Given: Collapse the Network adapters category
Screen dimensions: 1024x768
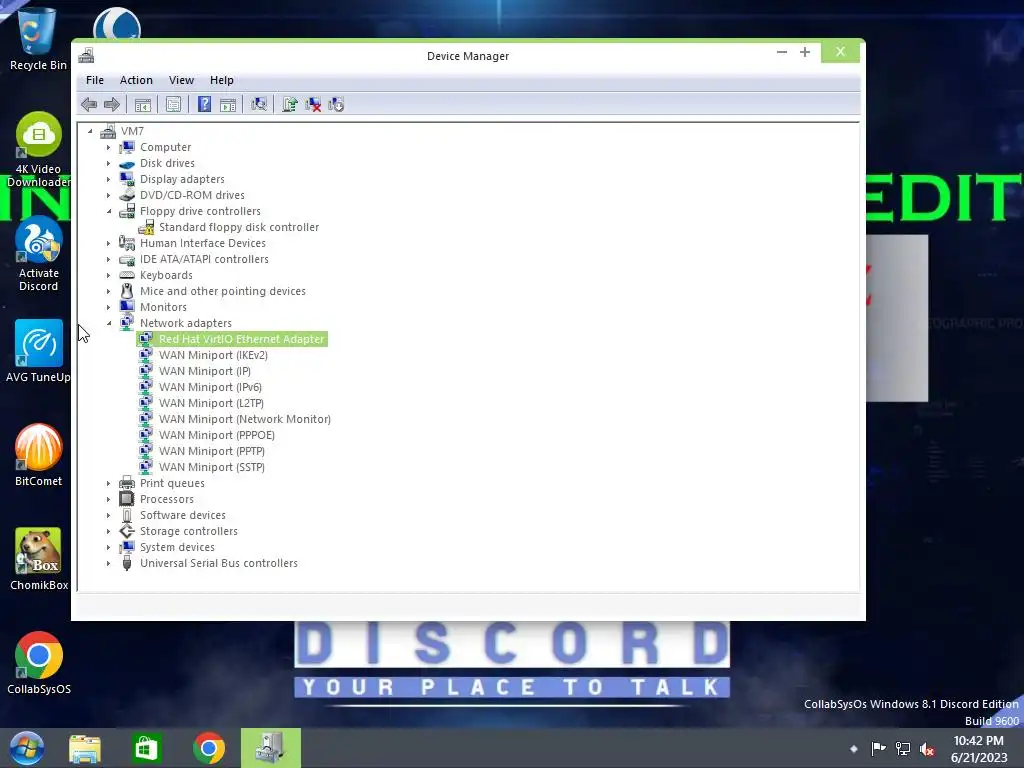Looking at the screenshot, I should (x=108, y=323).
